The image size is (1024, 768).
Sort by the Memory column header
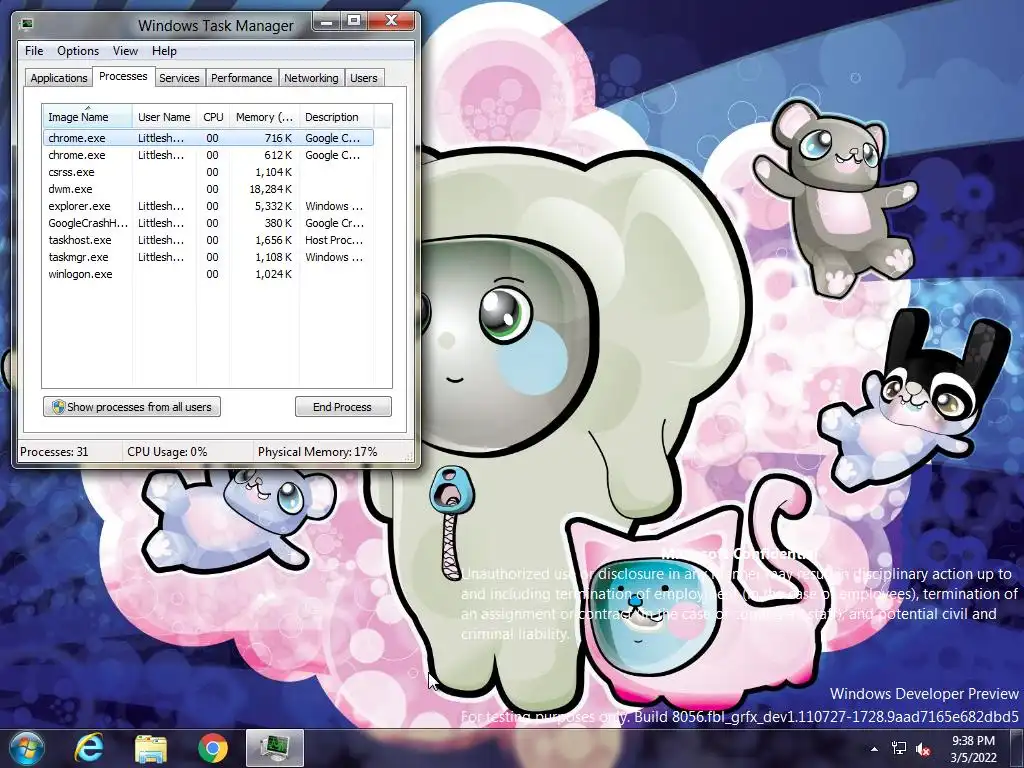click(264, 117)
